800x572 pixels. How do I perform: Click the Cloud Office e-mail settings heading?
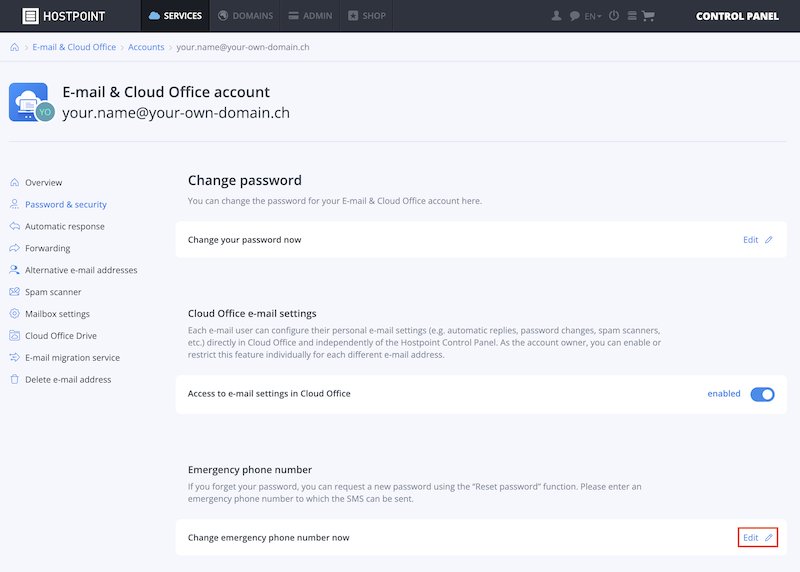click(x=252, y=313)
